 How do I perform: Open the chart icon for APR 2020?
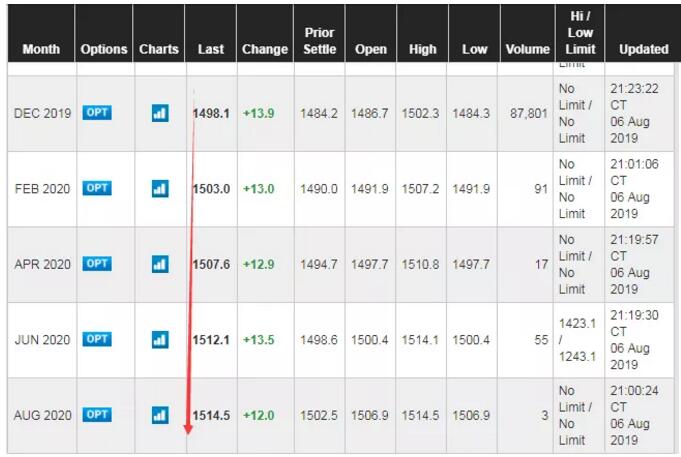(160, 264)
